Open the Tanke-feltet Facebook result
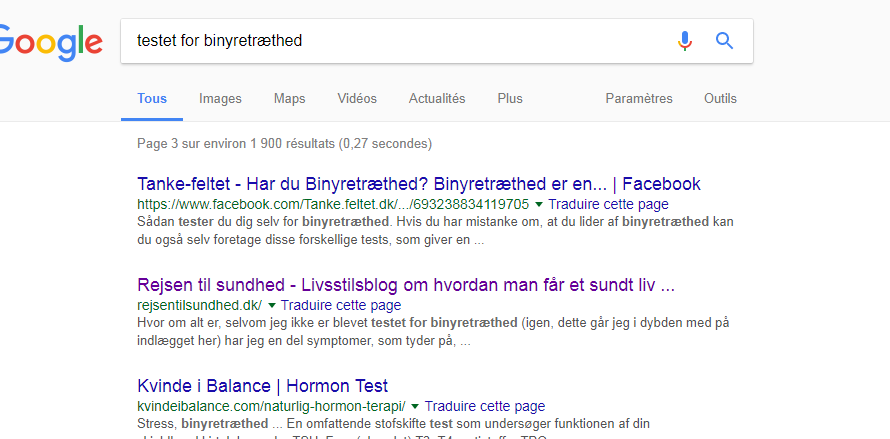890x439 pixels. (419, 184)
